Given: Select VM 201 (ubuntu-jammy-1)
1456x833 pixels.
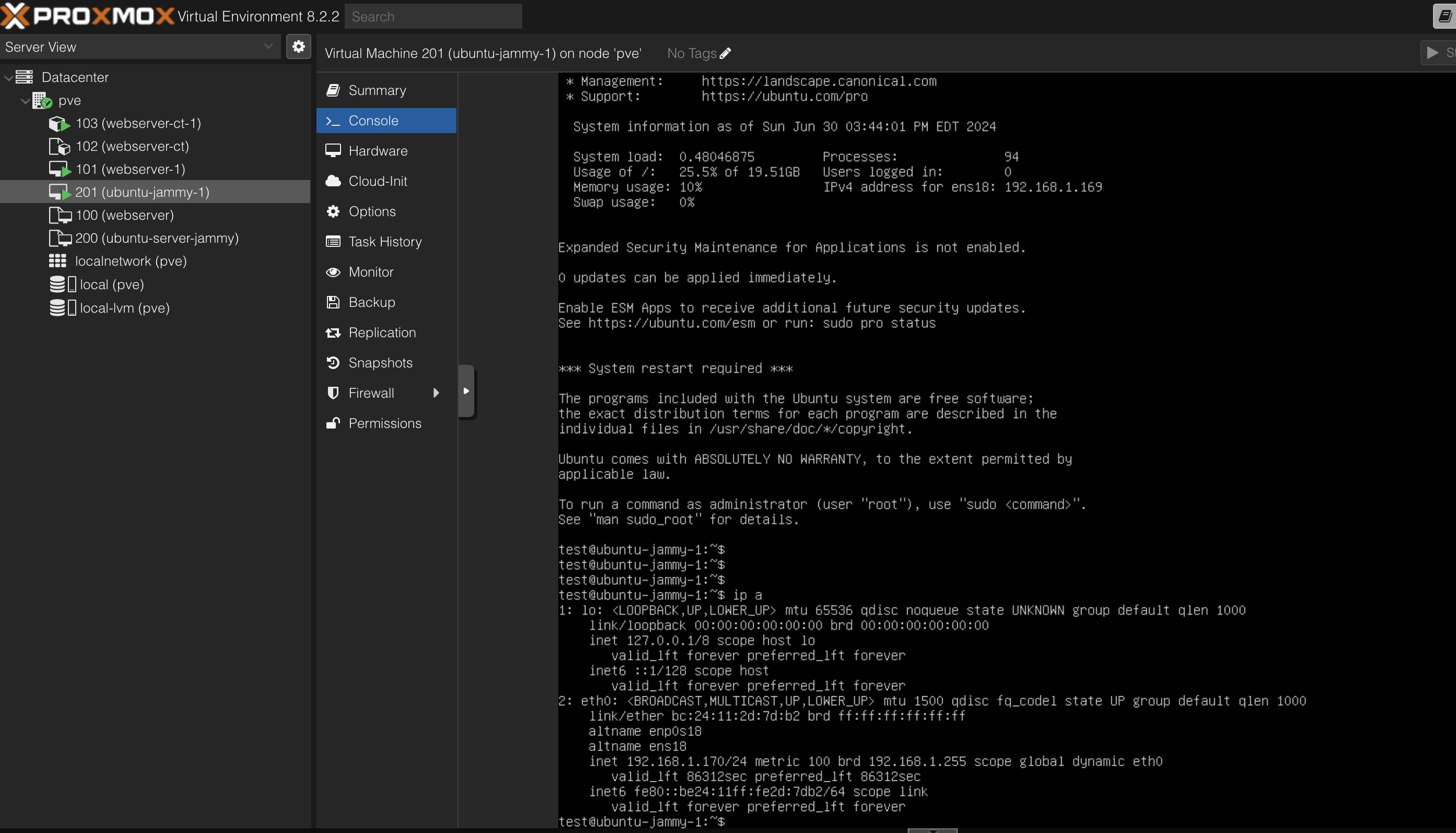Looking at the screenshot, I should [155, 192].
